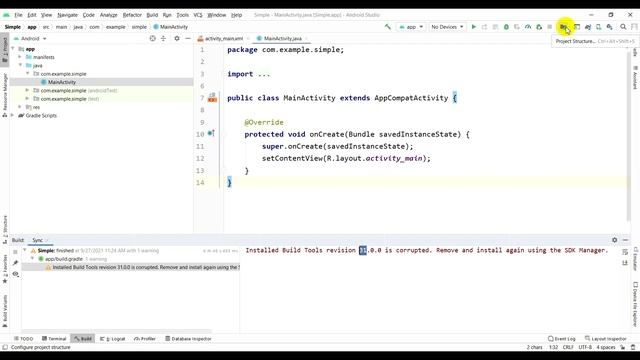
Task: Click the Search Everywhere magnifier icon
Action: coord(623,27)
